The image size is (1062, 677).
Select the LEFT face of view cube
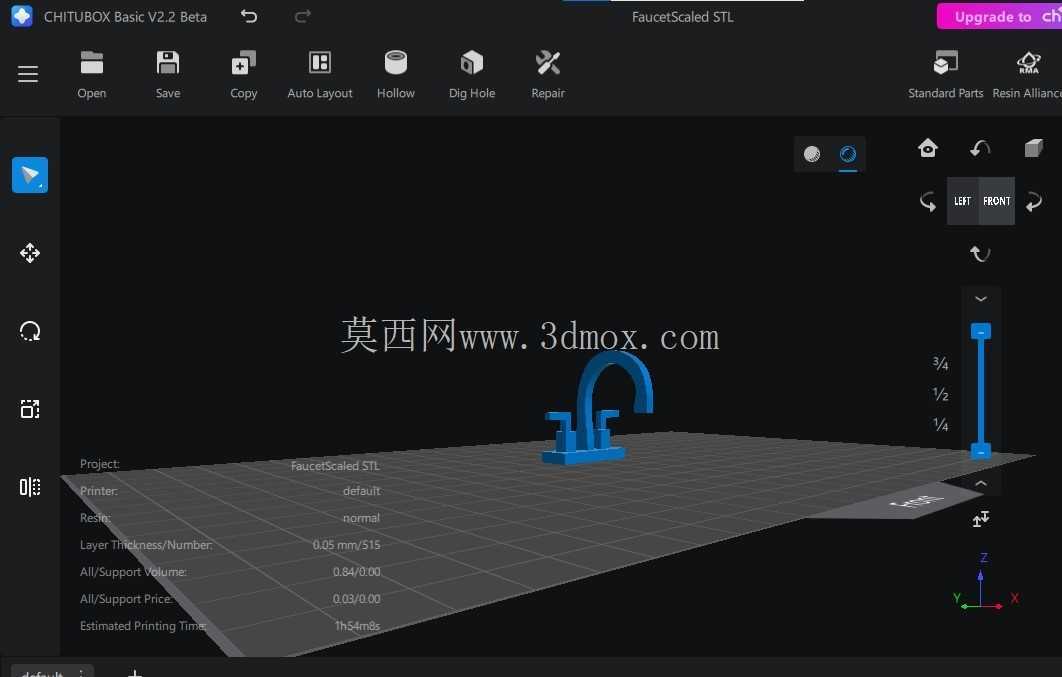[962, 201]
